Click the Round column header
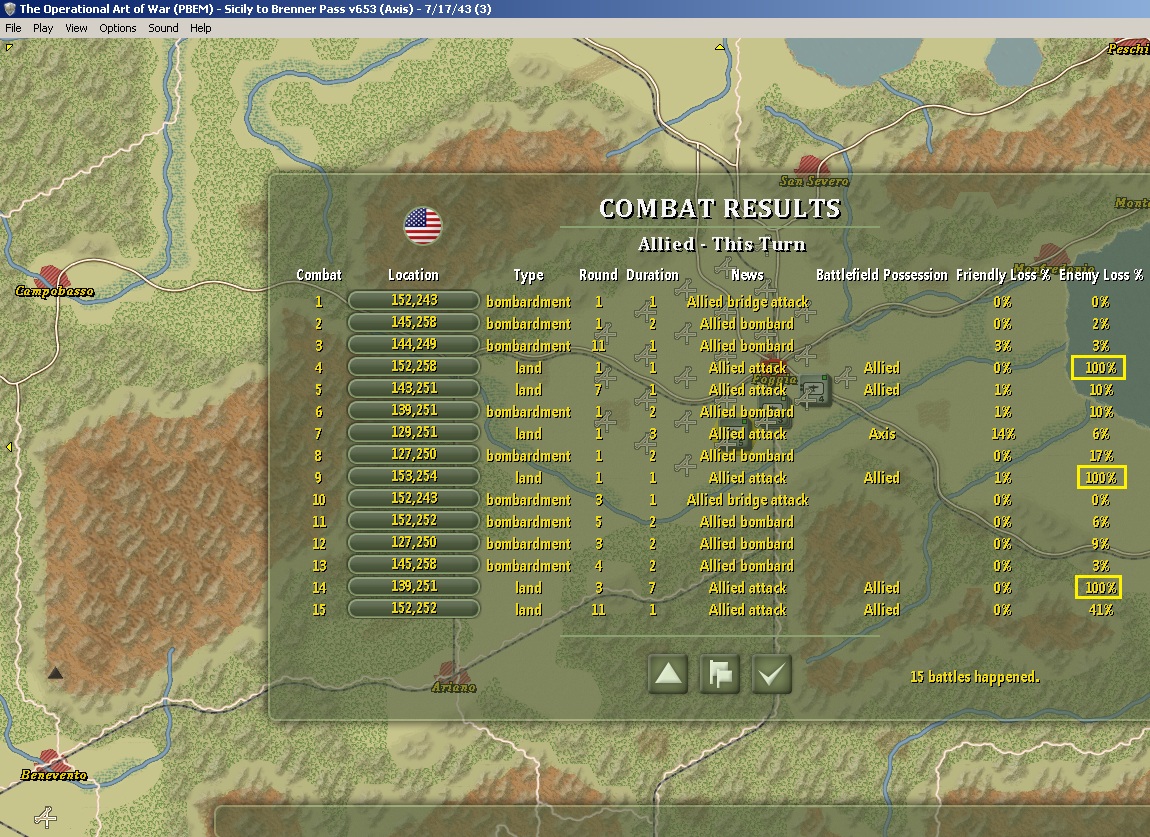 point(598,275)
